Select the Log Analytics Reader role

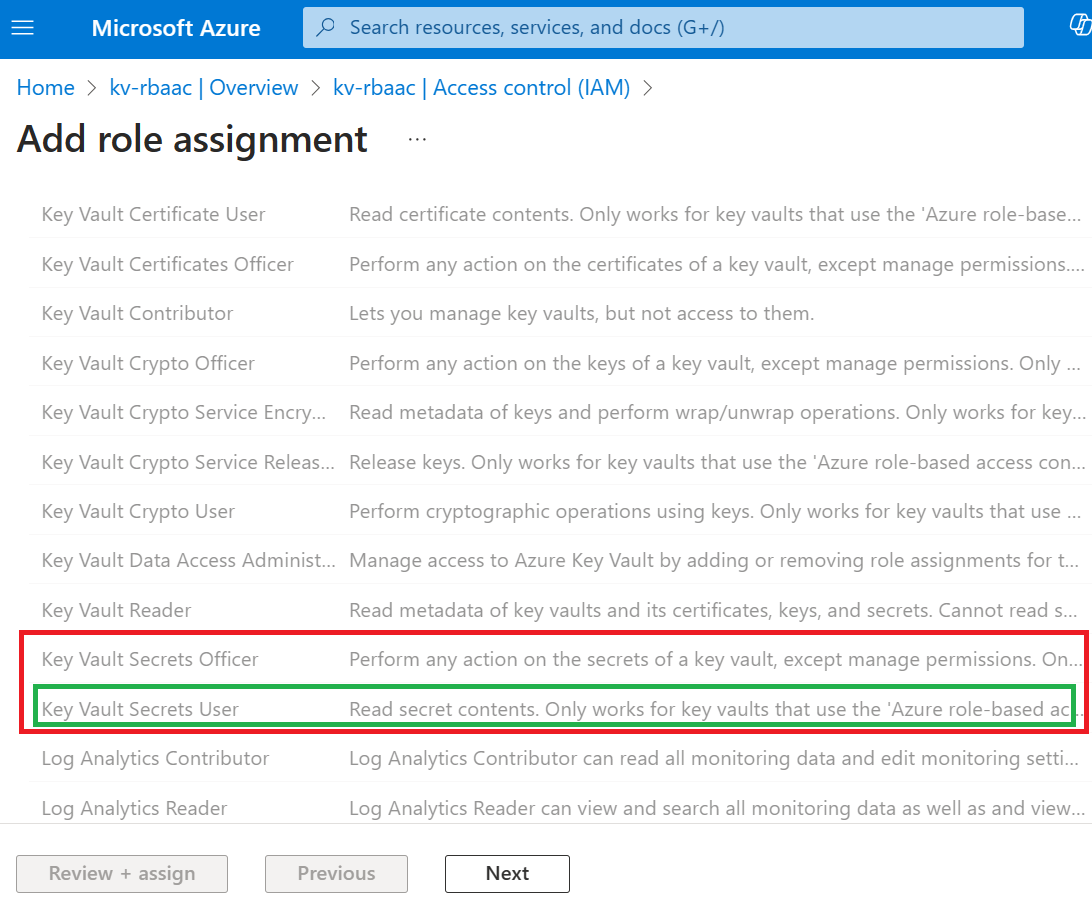(x=134, y=808)
